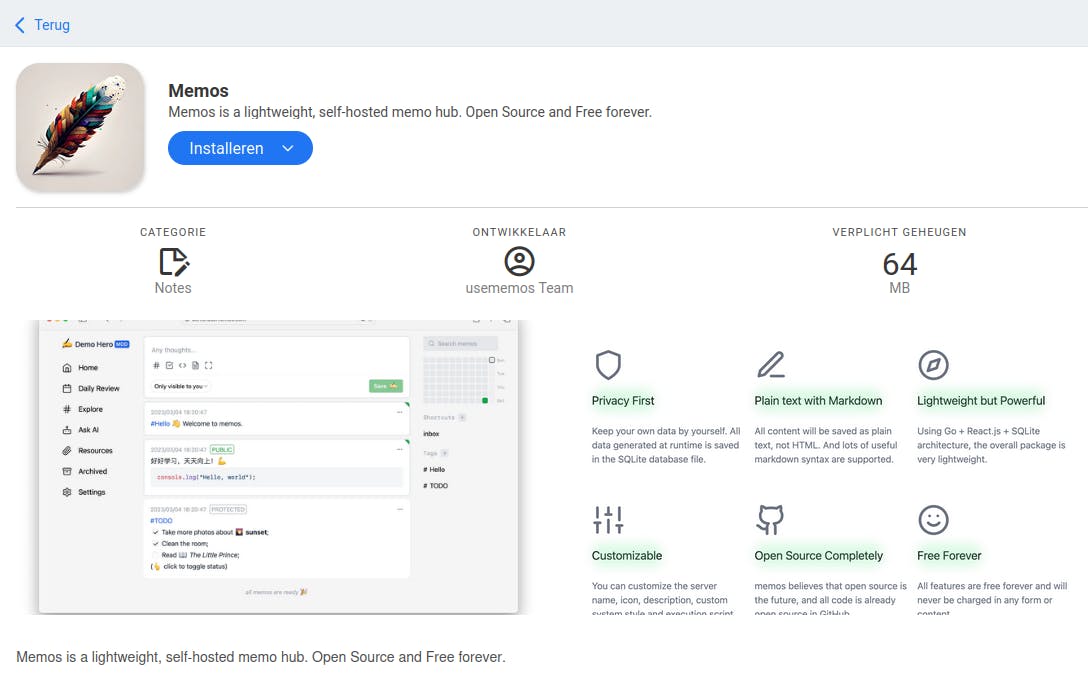Click the Privacy First shield icon
Screen dimensions: 1088x677
click(608, 365)
